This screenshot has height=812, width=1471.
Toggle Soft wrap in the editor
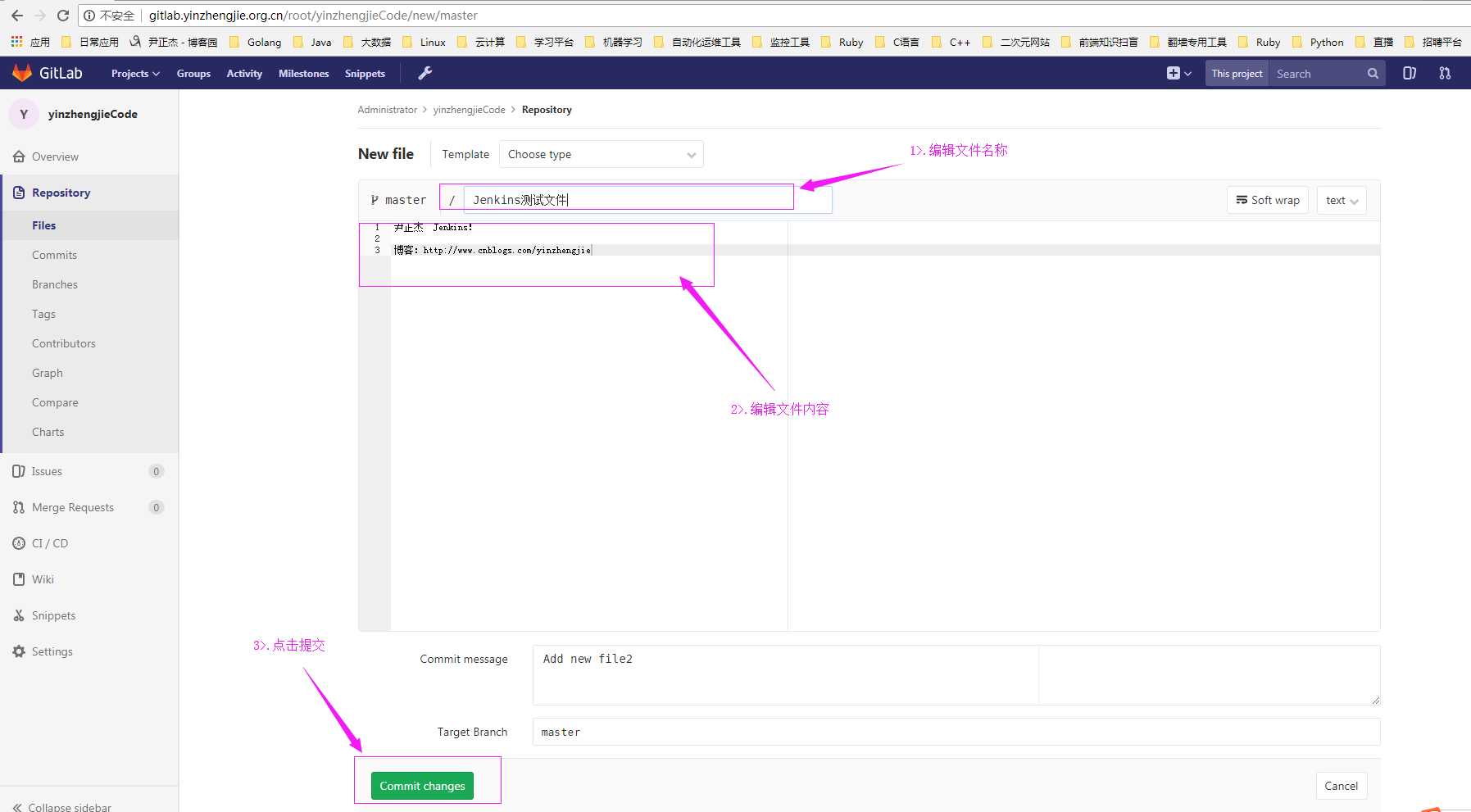1268,200
